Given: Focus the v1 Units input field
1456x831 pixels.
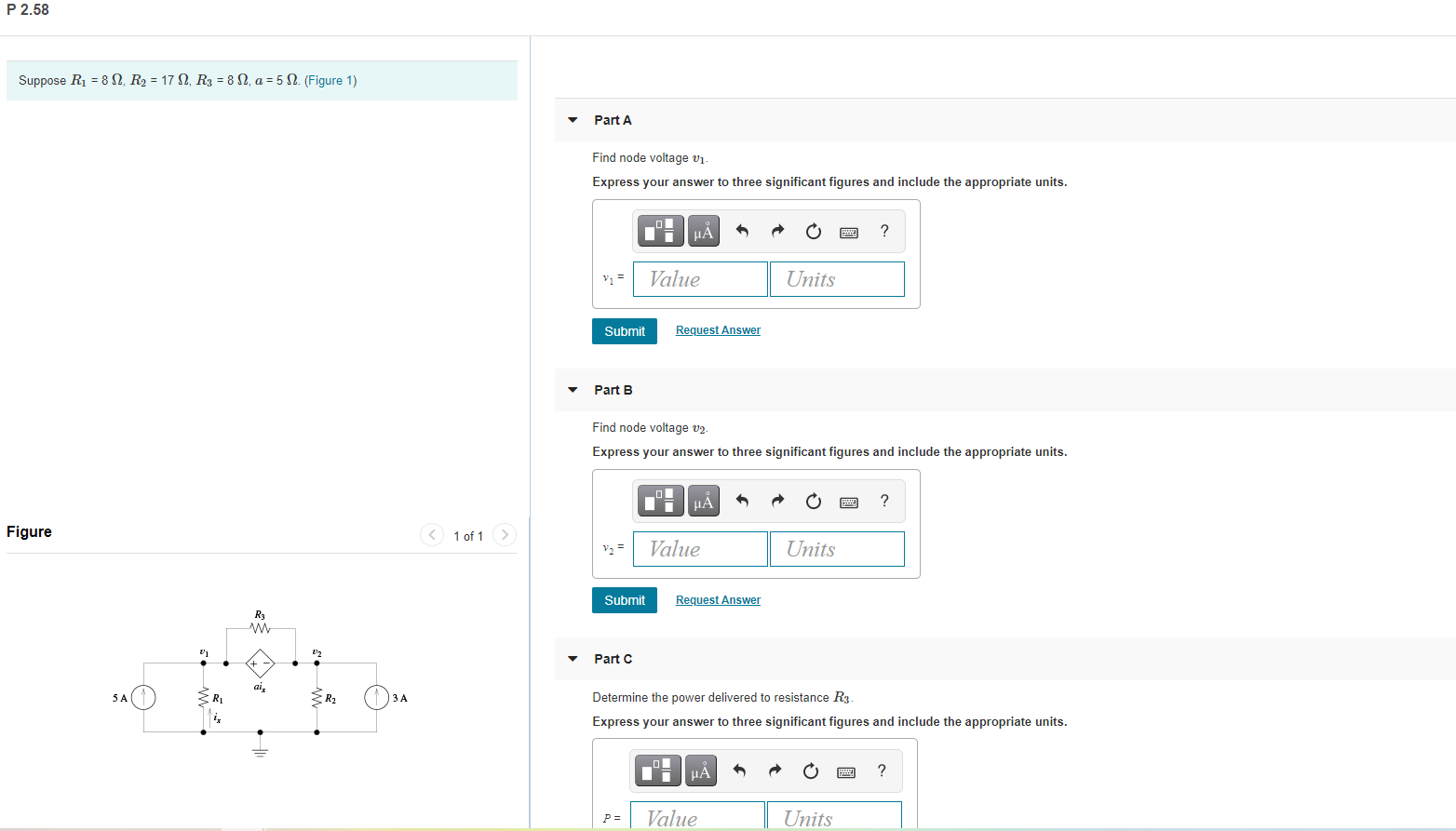Looking at the screenshot, I should [837, 279].
